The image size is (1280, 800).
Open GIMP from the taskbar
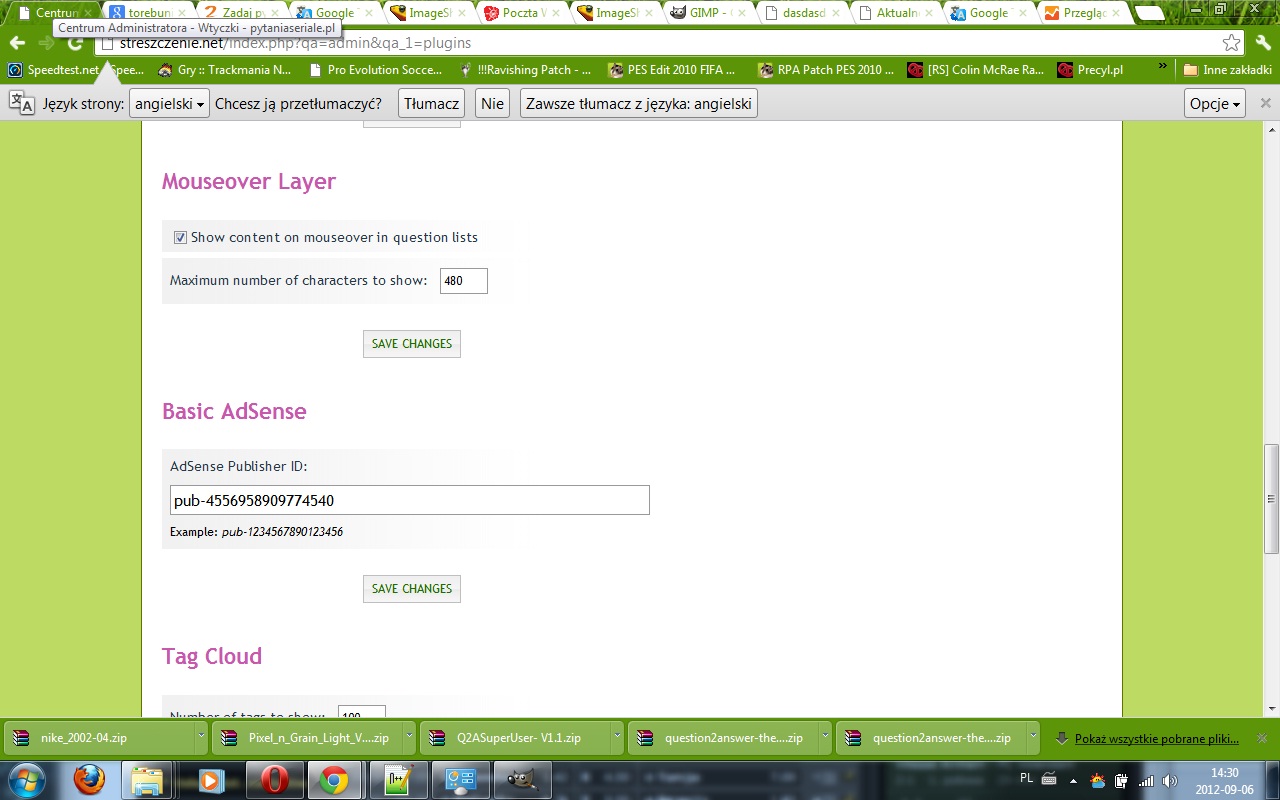520,779
